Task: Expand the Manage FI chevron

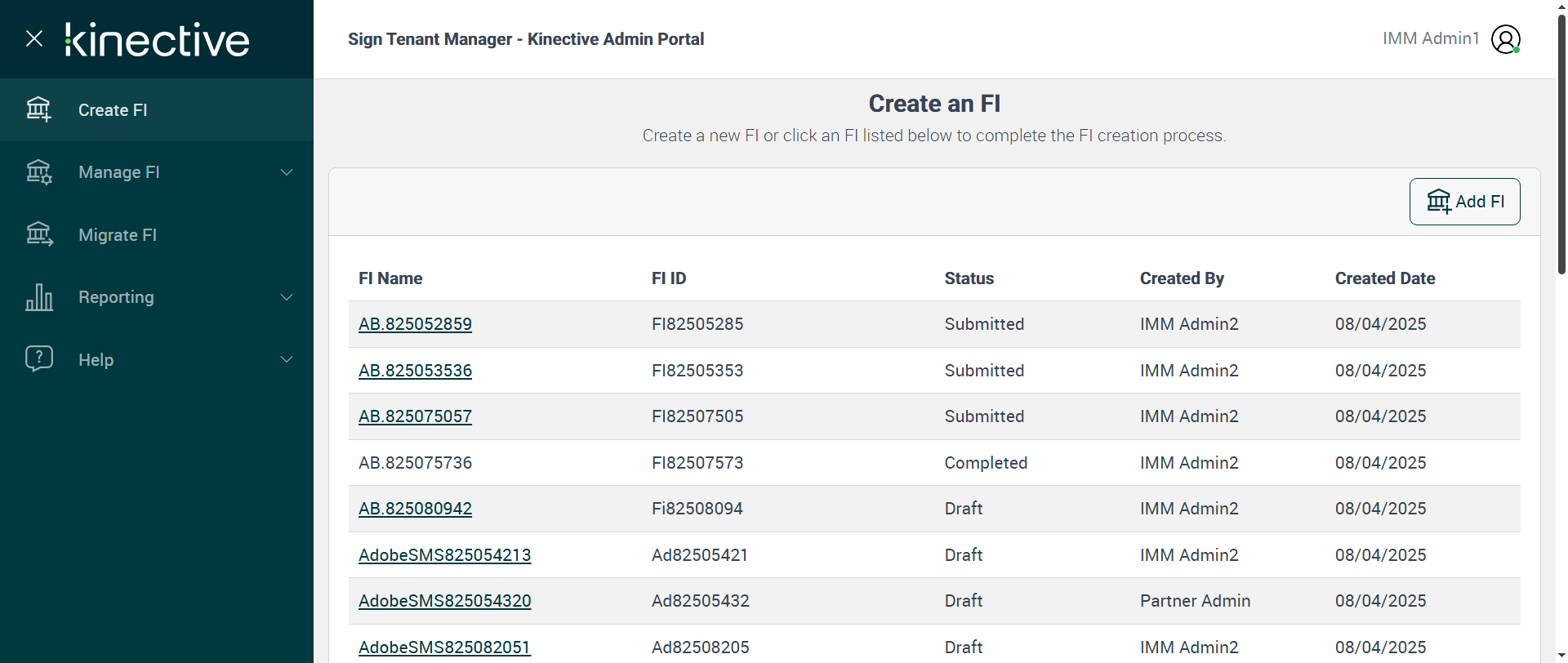Action: coord(287,172)
